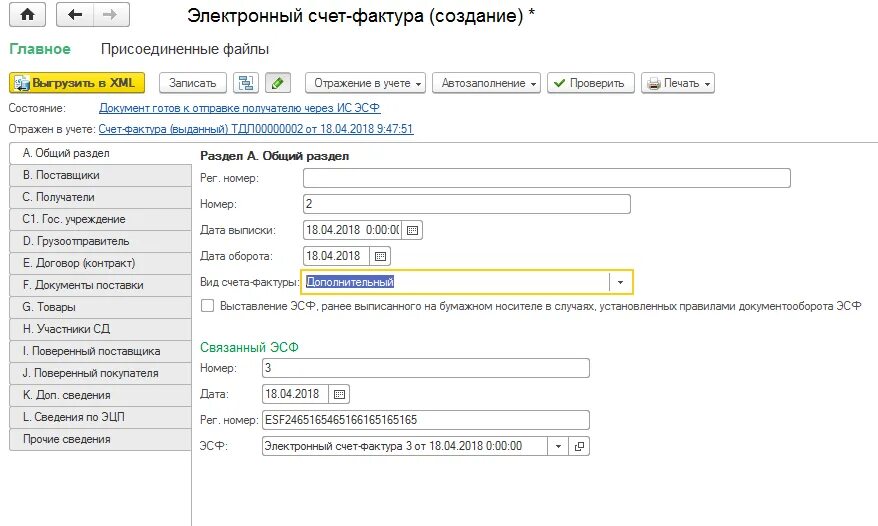Screen dimensions: 878x526
Task: Open the document state link
Action: [x=240, y=108]
